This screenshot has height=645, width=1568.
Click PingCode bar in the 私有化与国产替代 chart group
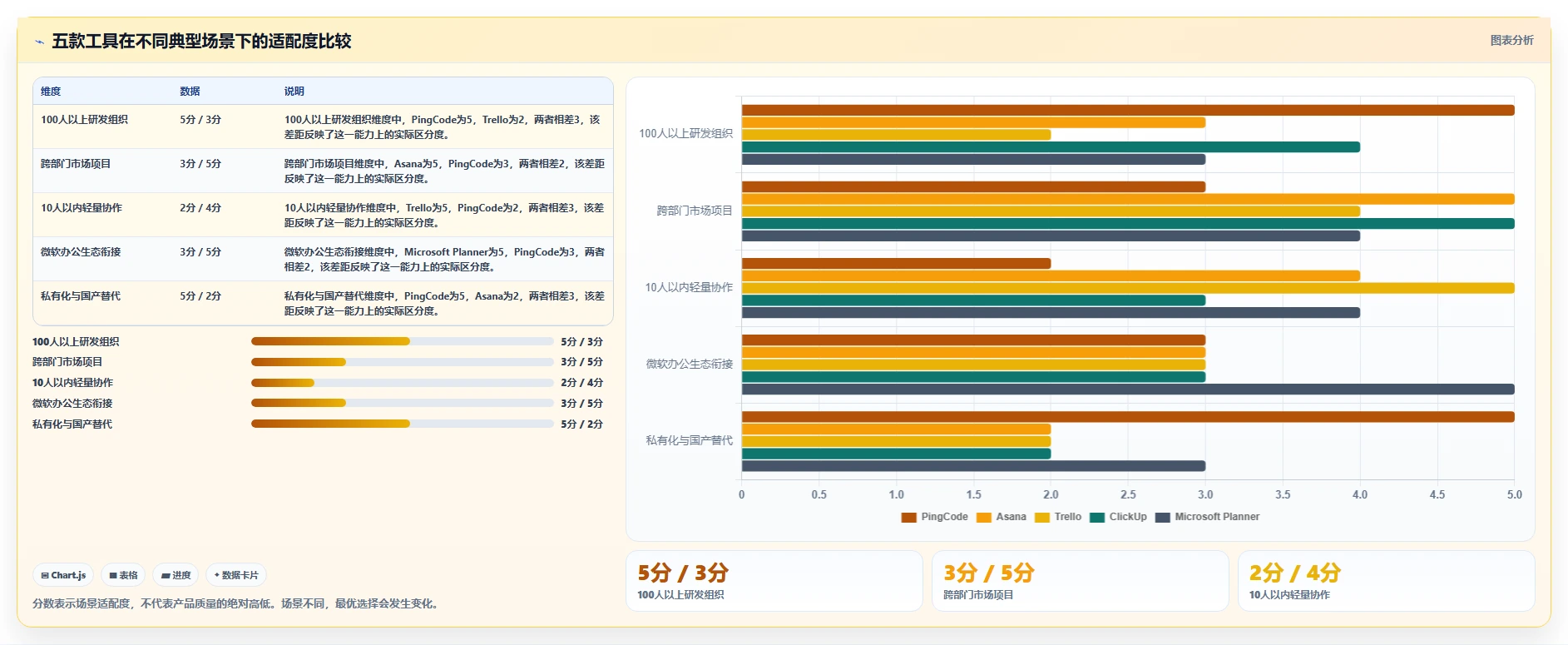point(1128,417)
